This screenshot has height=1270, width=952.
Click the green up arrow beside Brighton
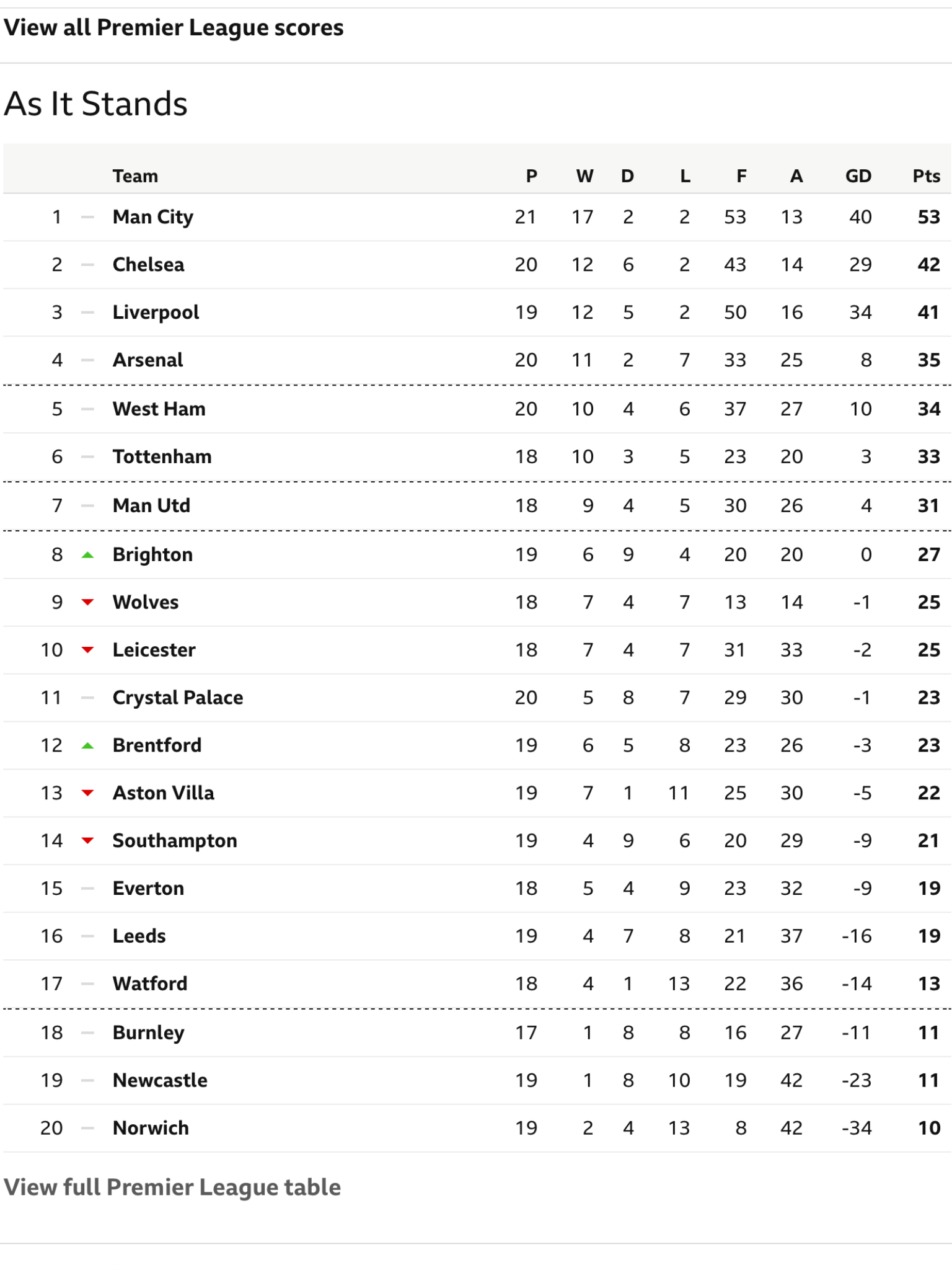[x=87, y=555]
